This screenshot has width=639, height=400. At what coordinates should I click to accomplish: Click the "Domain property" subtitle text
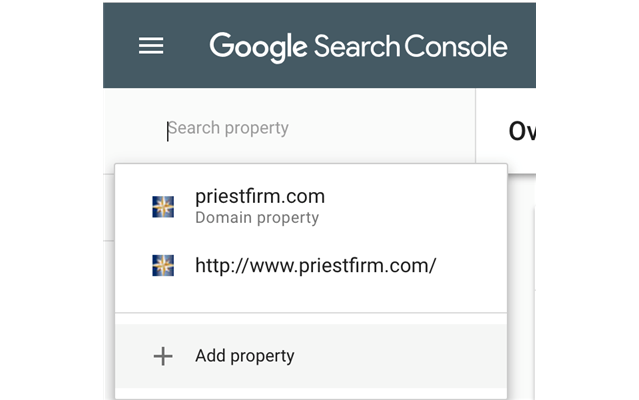pyautogui.click(x=257, y=218)
